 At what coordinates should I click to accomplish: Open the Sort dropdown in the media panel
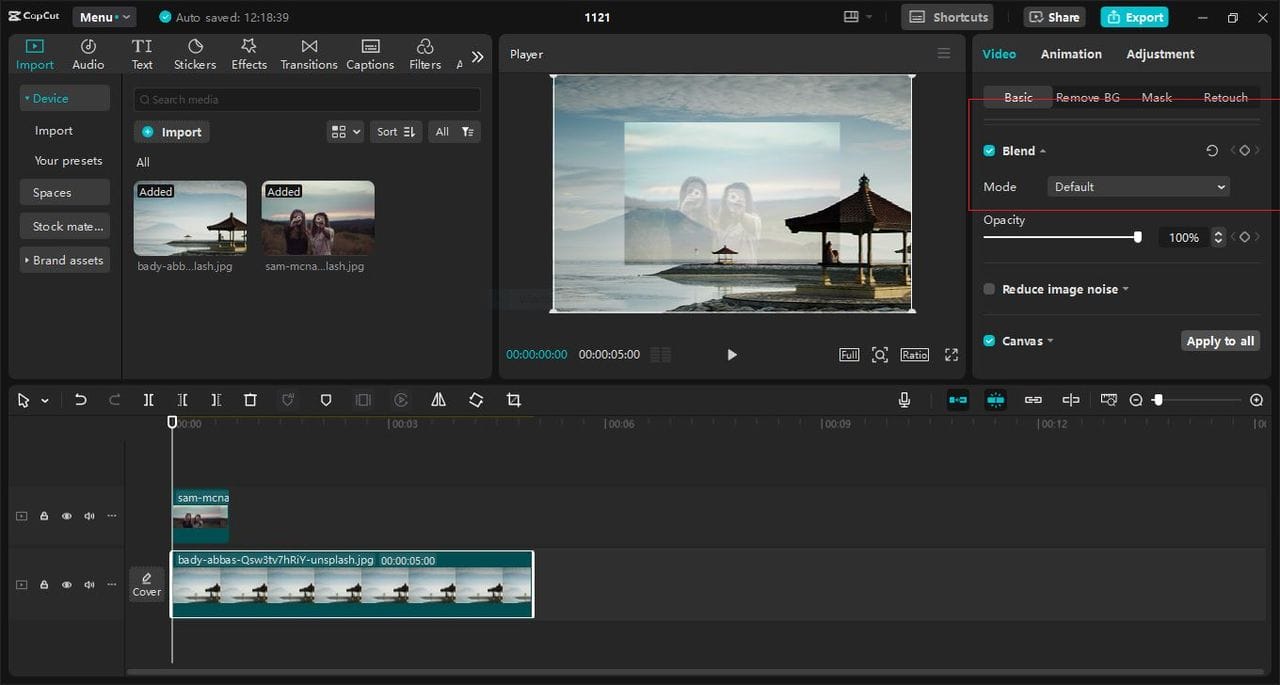(x=395, y=131)
